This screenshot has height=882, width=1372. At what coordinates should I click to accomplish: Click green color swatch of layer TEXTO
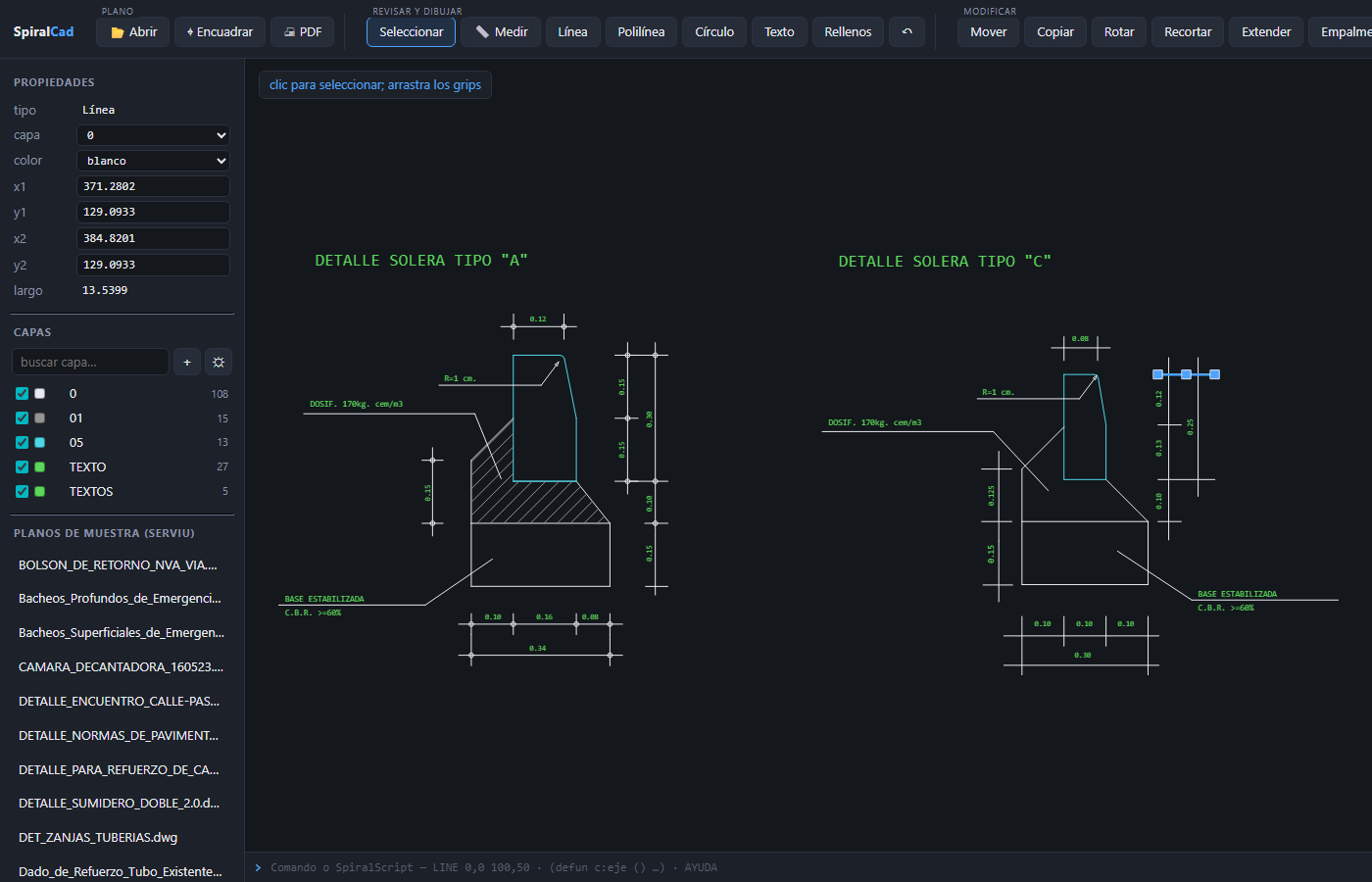[x=40, y=467]
